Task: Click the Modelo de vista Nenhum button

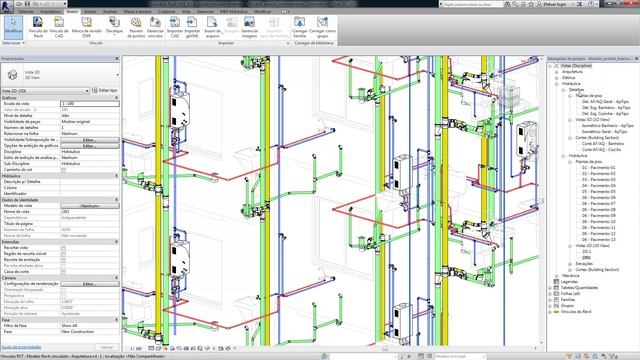Action: (90, 206)
